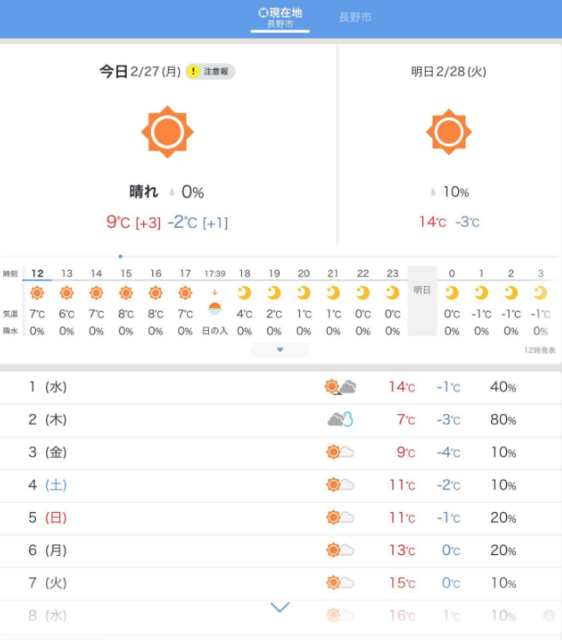The height and width of the screenshot is (640, 562).
Task: Open the yellow 注意報 warning badge
Action: click(x=210, y=71)
